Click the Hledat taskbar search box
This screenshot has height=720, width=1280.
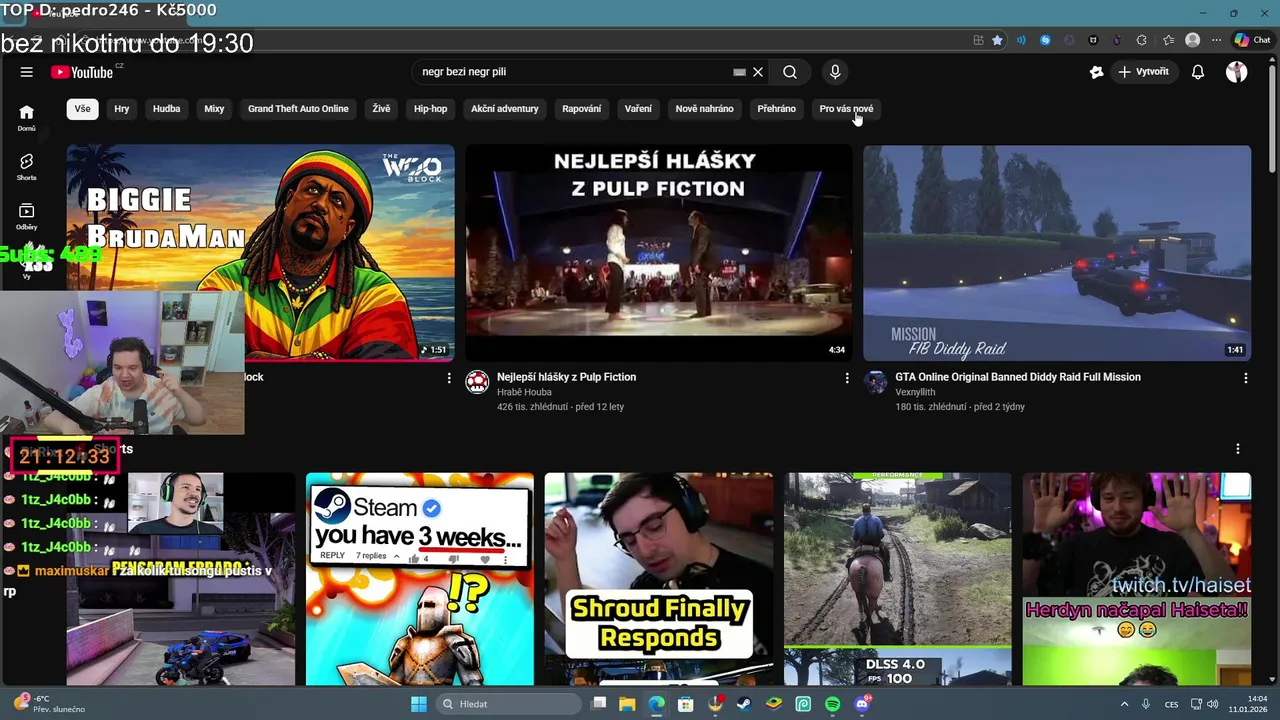pos(509,704)
